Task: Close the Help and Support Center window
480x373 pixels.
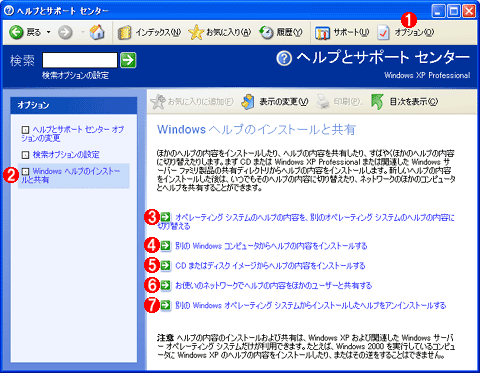Action: tap(469, 11)
